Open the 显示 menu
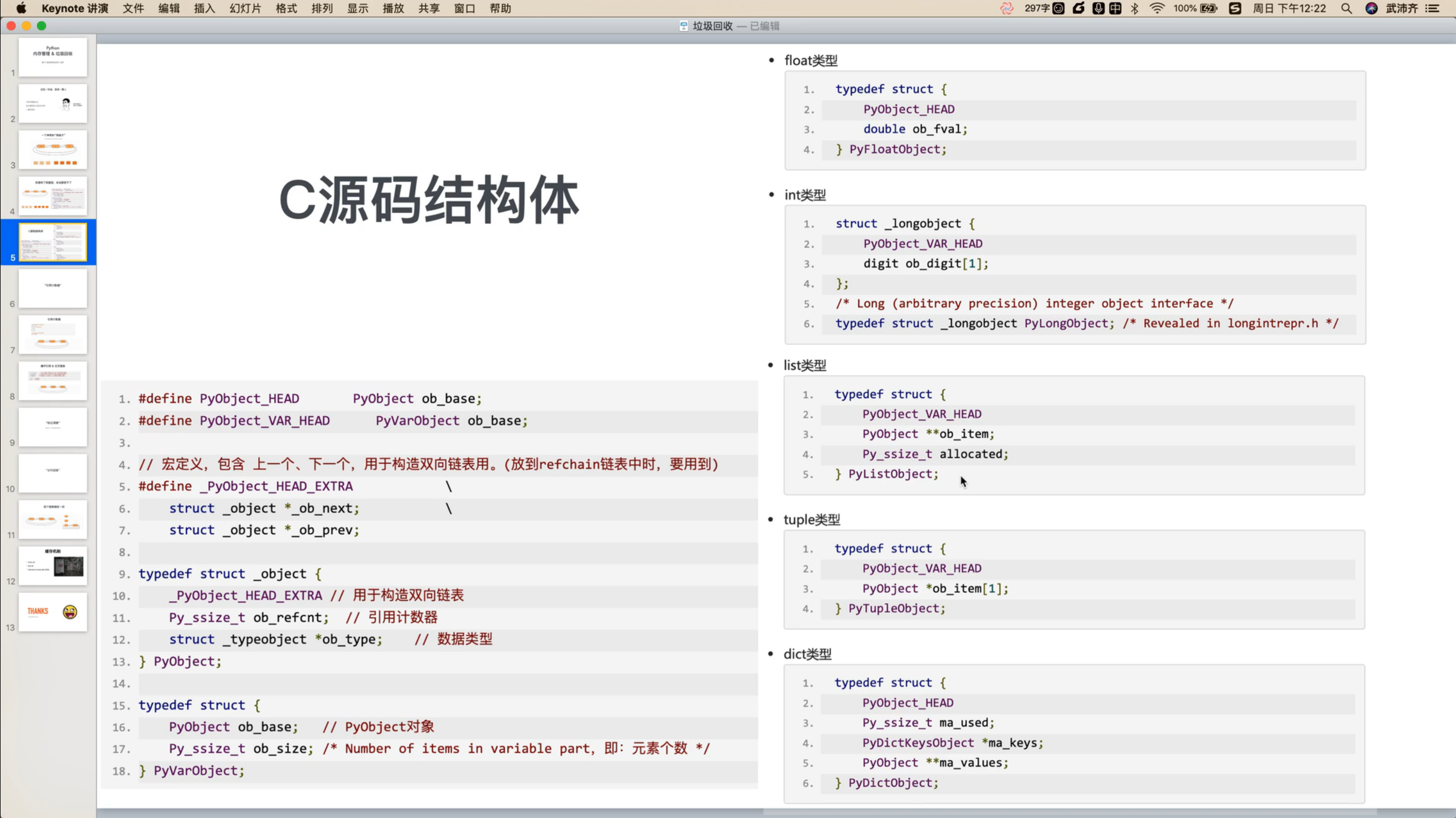 (x=358, y=8)
